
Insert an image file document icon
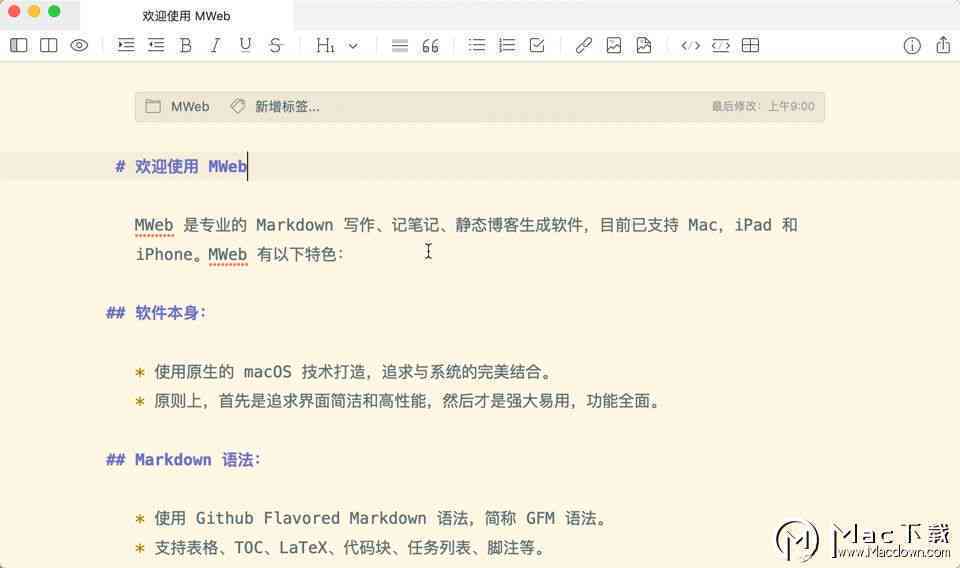(643, 45)
